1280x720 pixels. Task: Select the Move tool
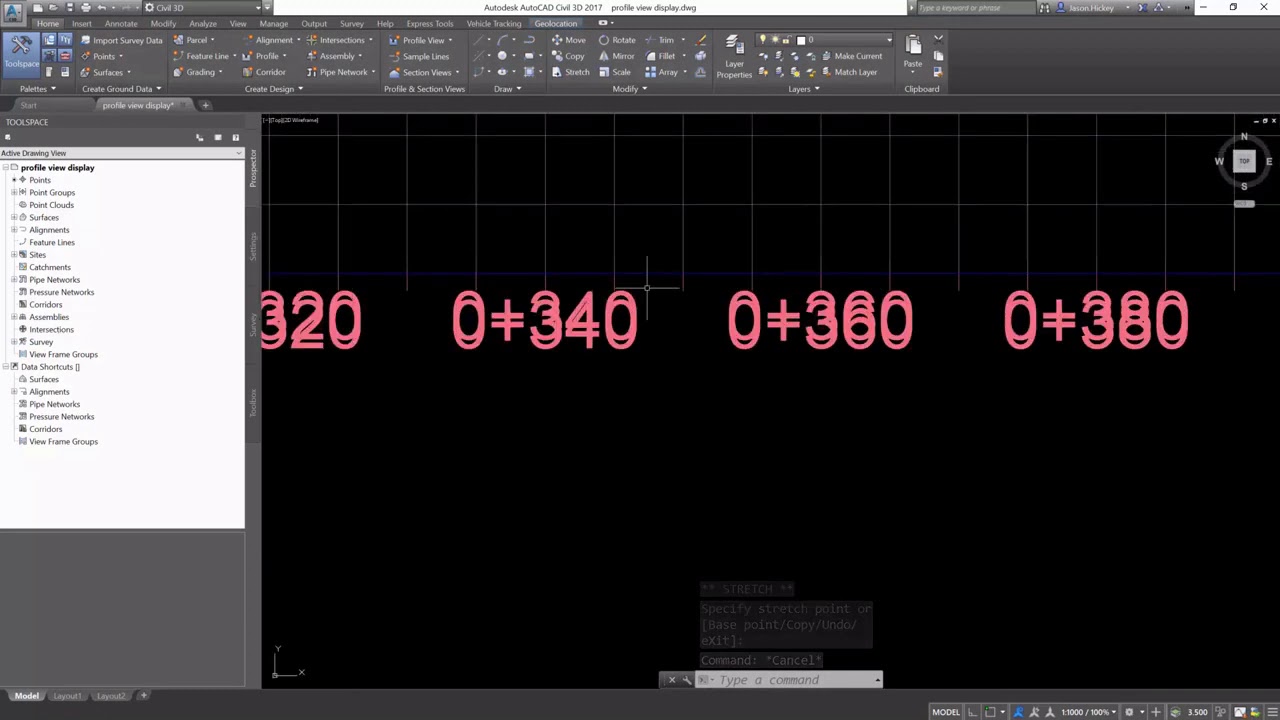568,40
